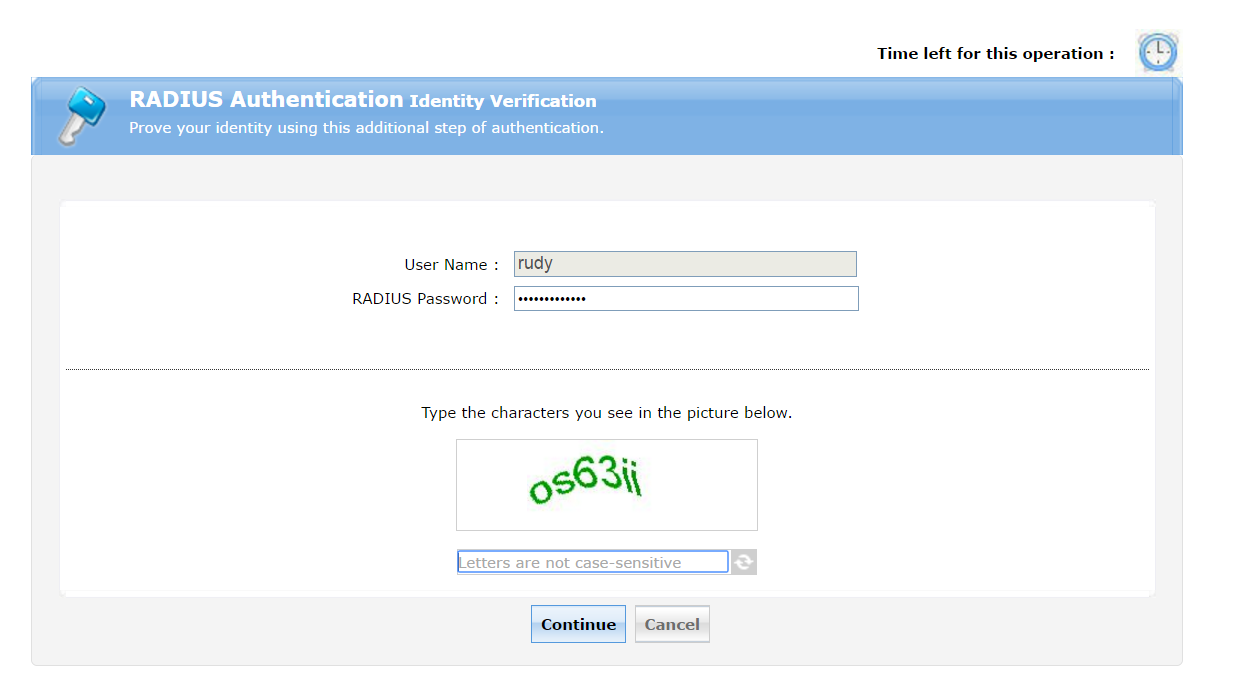Image resolution: width=1249 pixels, height=687 pixels.
Task: Click the alarm clock timer icon
Action: (1157, 52)
